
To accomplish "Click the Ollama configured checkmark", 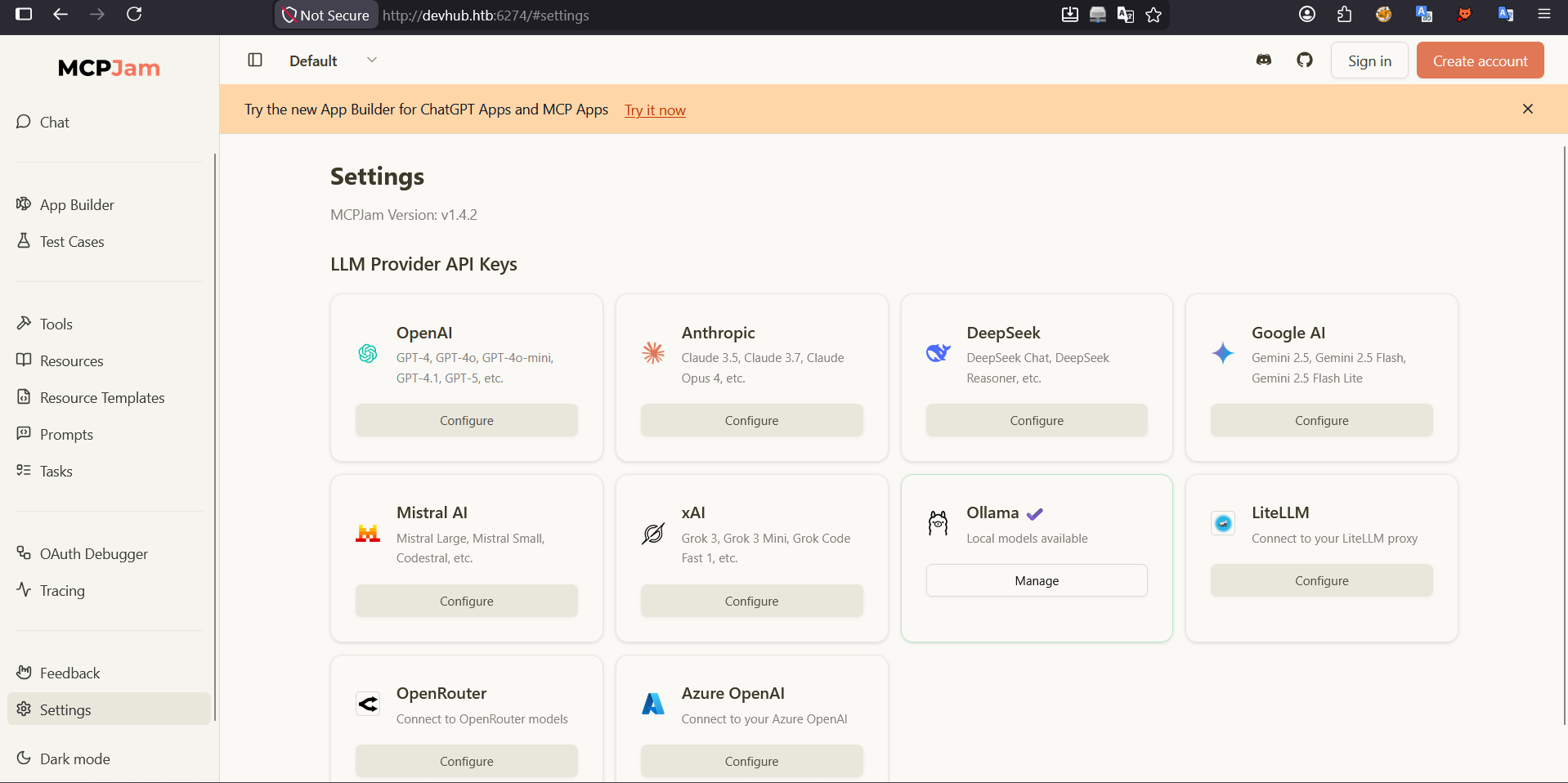I will (x=1035, y=514).
